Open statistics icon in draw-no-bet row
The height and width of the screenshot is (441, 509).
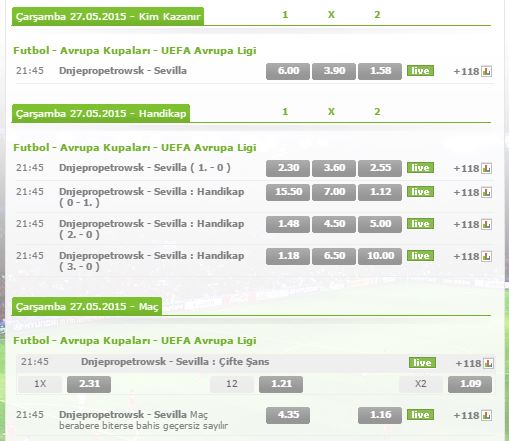pyautogui.click(x=486, y=415)
